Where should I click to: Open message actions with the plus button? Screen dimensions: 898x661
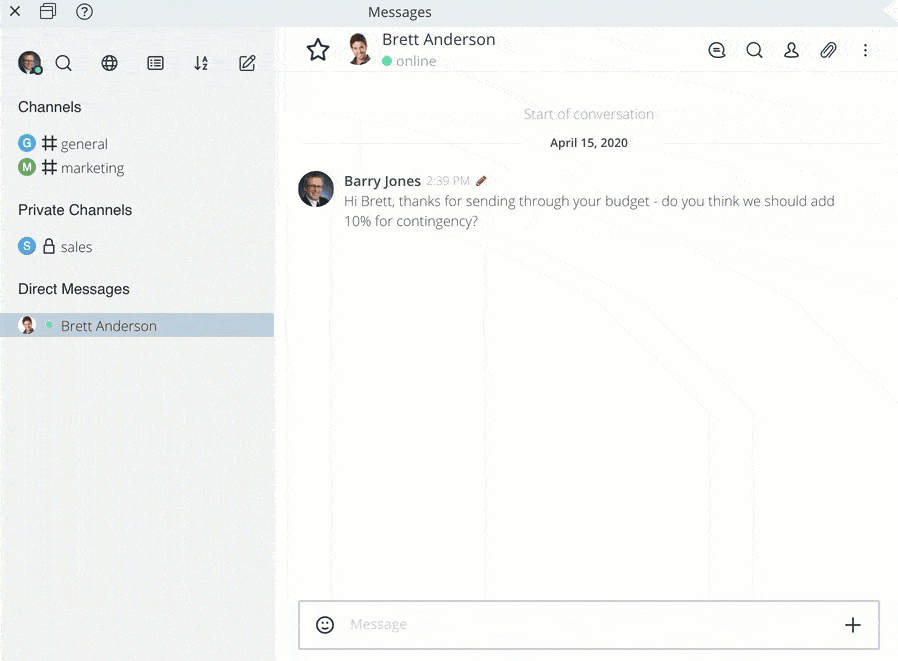click(x=853, y=624)
